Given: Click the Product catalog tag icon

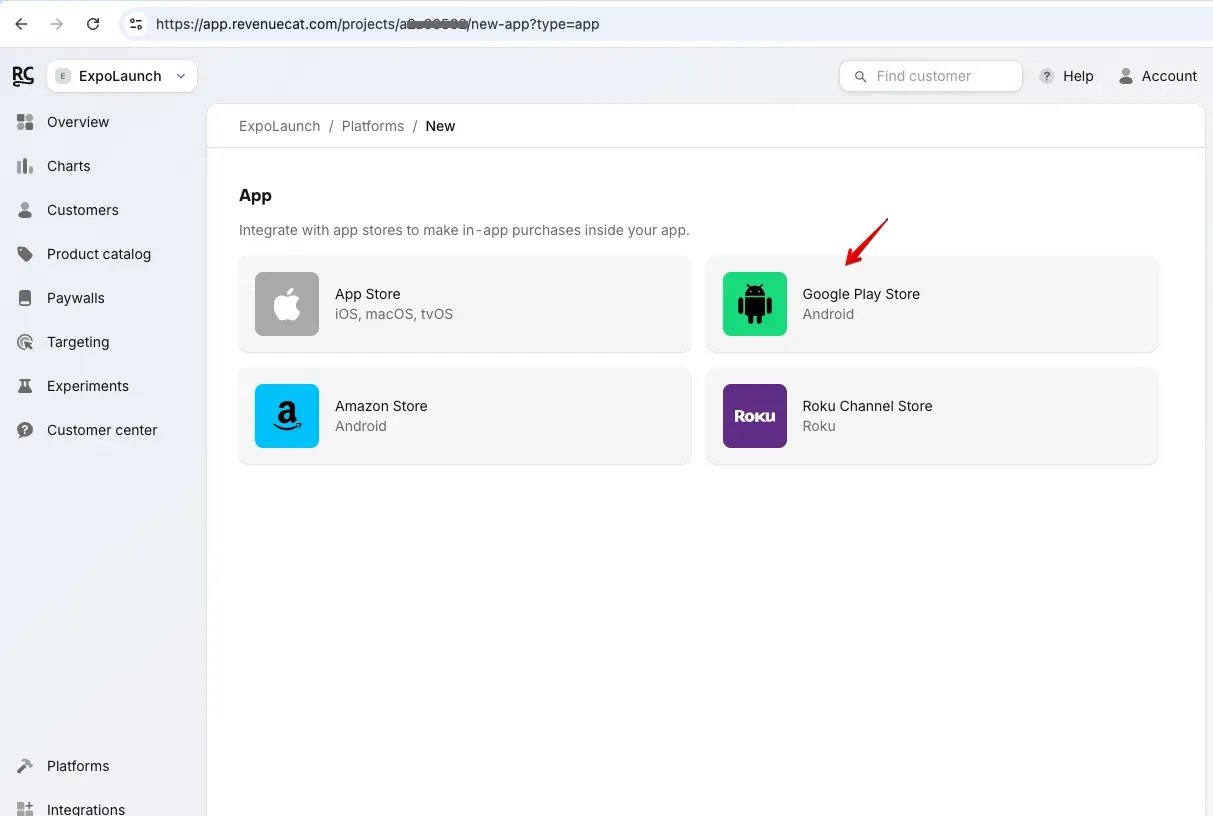Looking at the screenshot, I should point(26,254).
